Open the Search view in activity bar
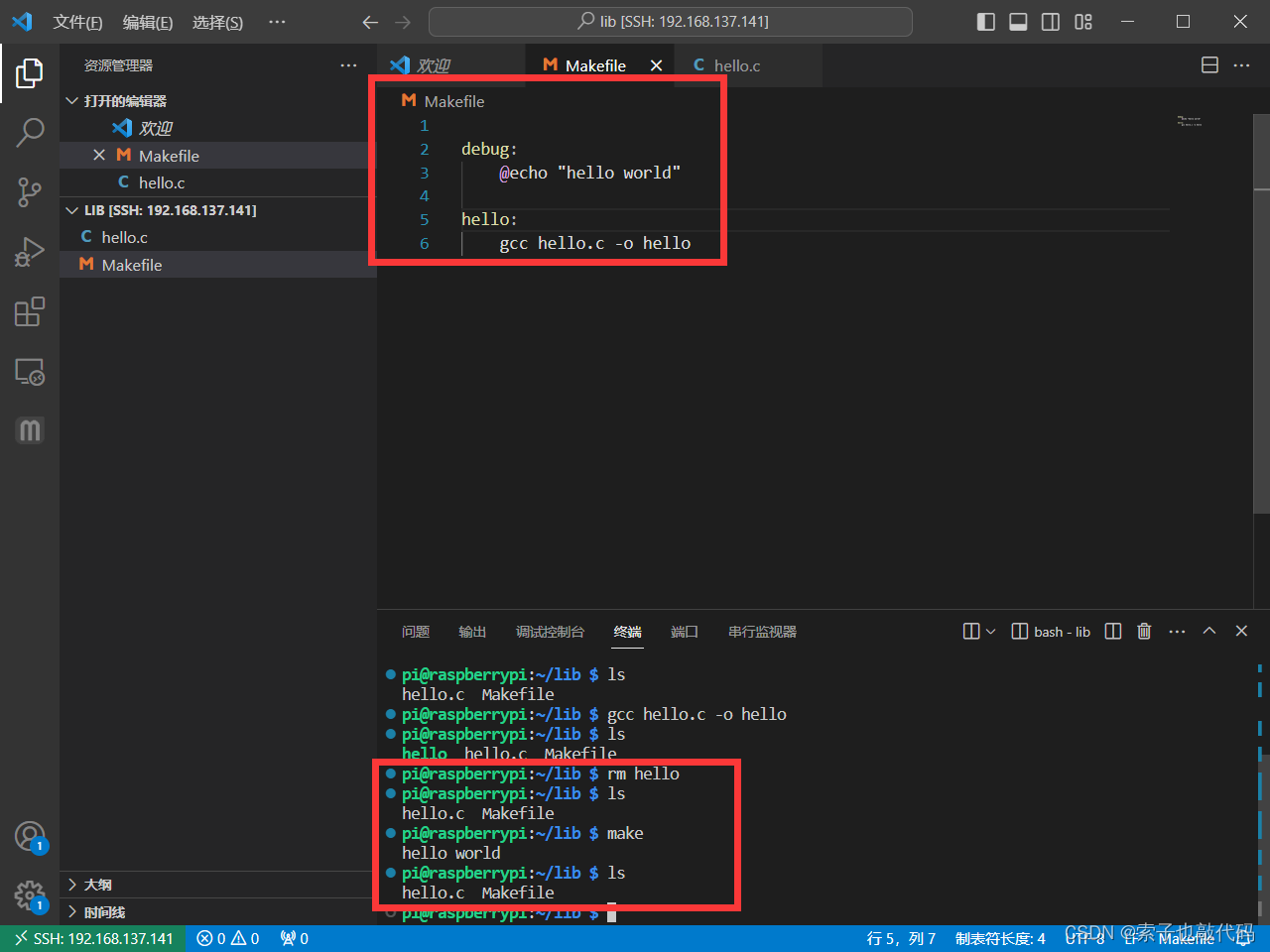This screenshot has height=952, width=1270. 30,132
